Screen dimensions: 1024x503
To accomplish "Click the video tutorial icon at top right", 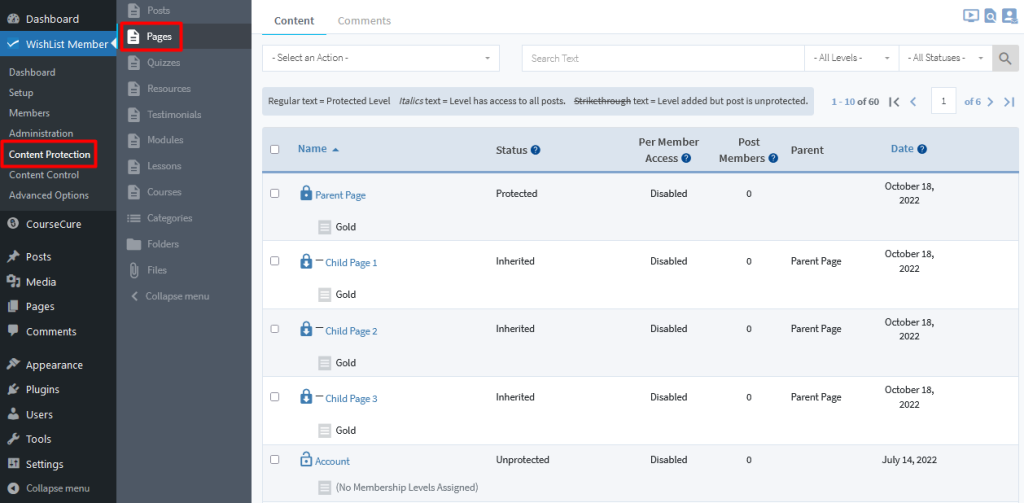I will point(970,16).
